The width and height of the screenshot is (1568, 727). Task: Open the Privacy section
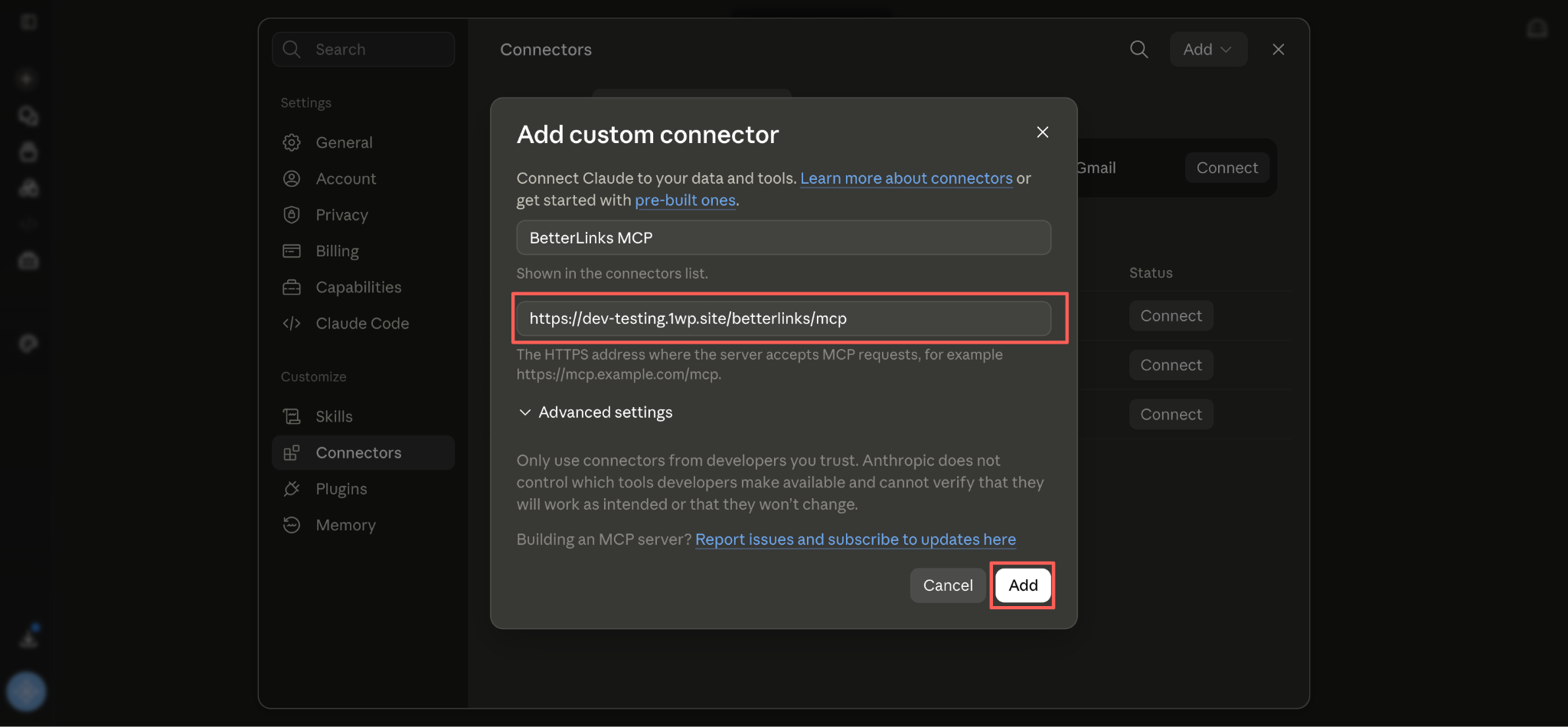363,215
